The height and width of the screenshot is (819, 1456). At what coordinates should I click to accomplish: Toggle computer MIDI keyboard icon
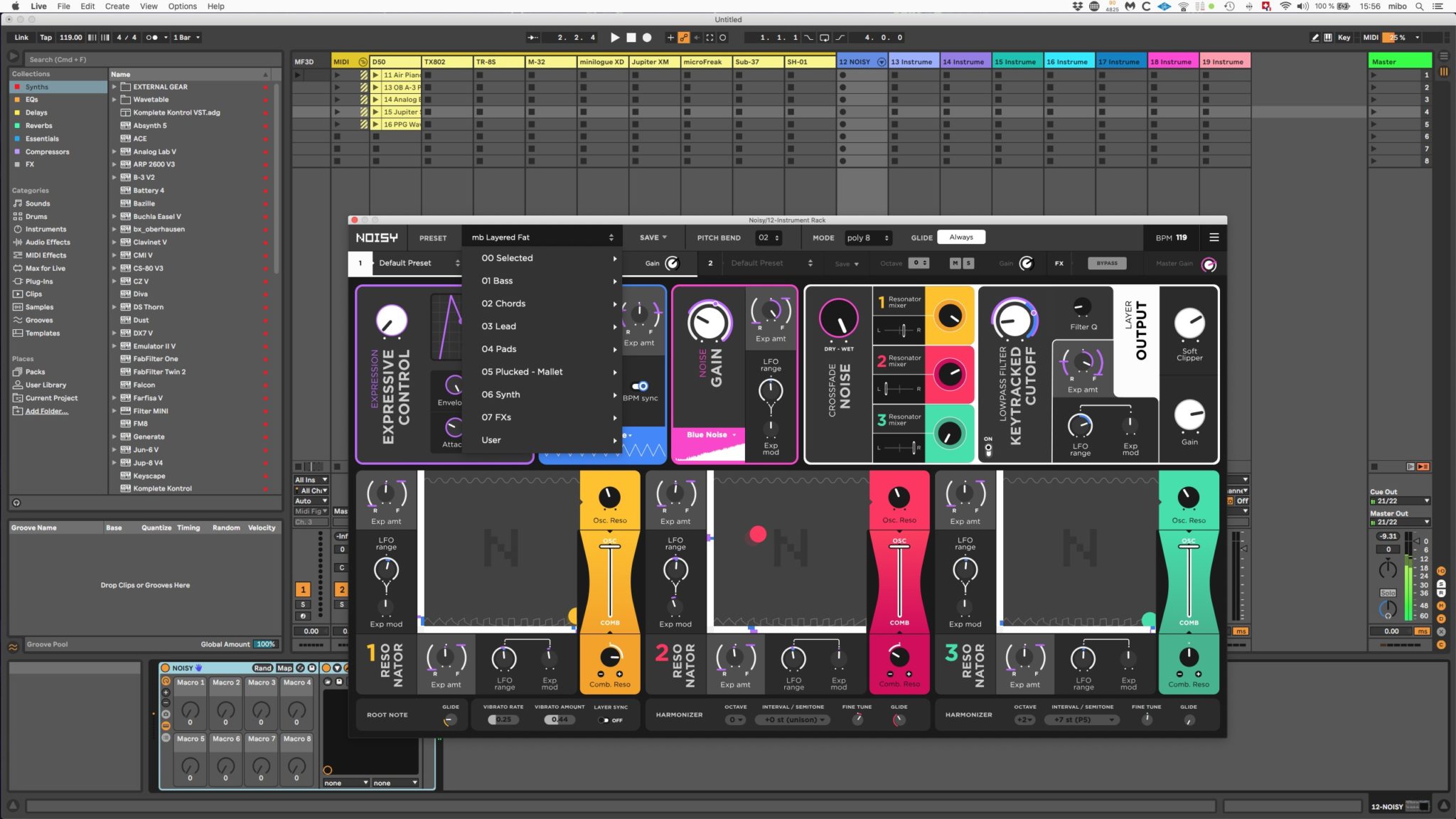pos(1328,38)
